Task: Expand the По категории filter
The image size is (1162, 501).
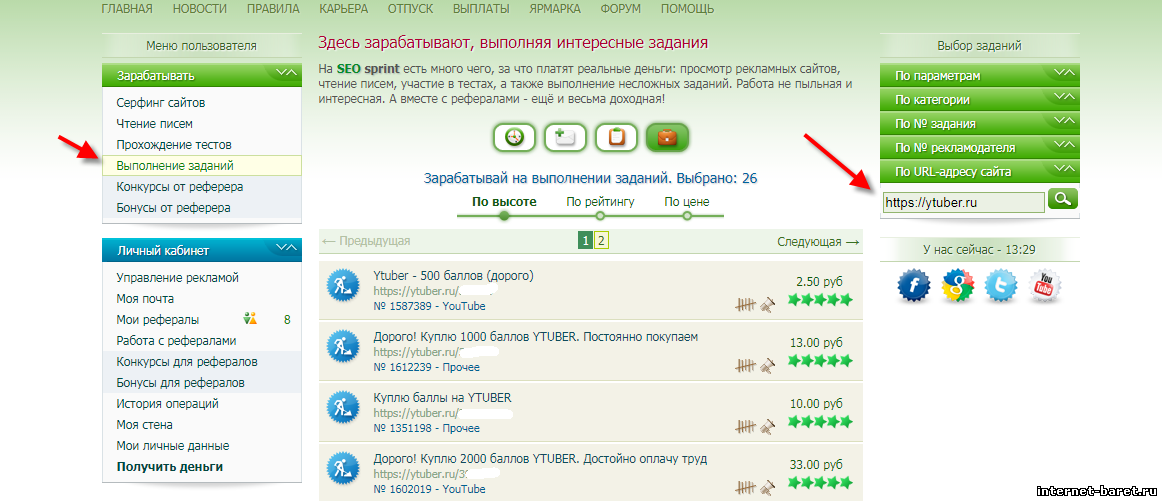Action: (x=980, y=100)
